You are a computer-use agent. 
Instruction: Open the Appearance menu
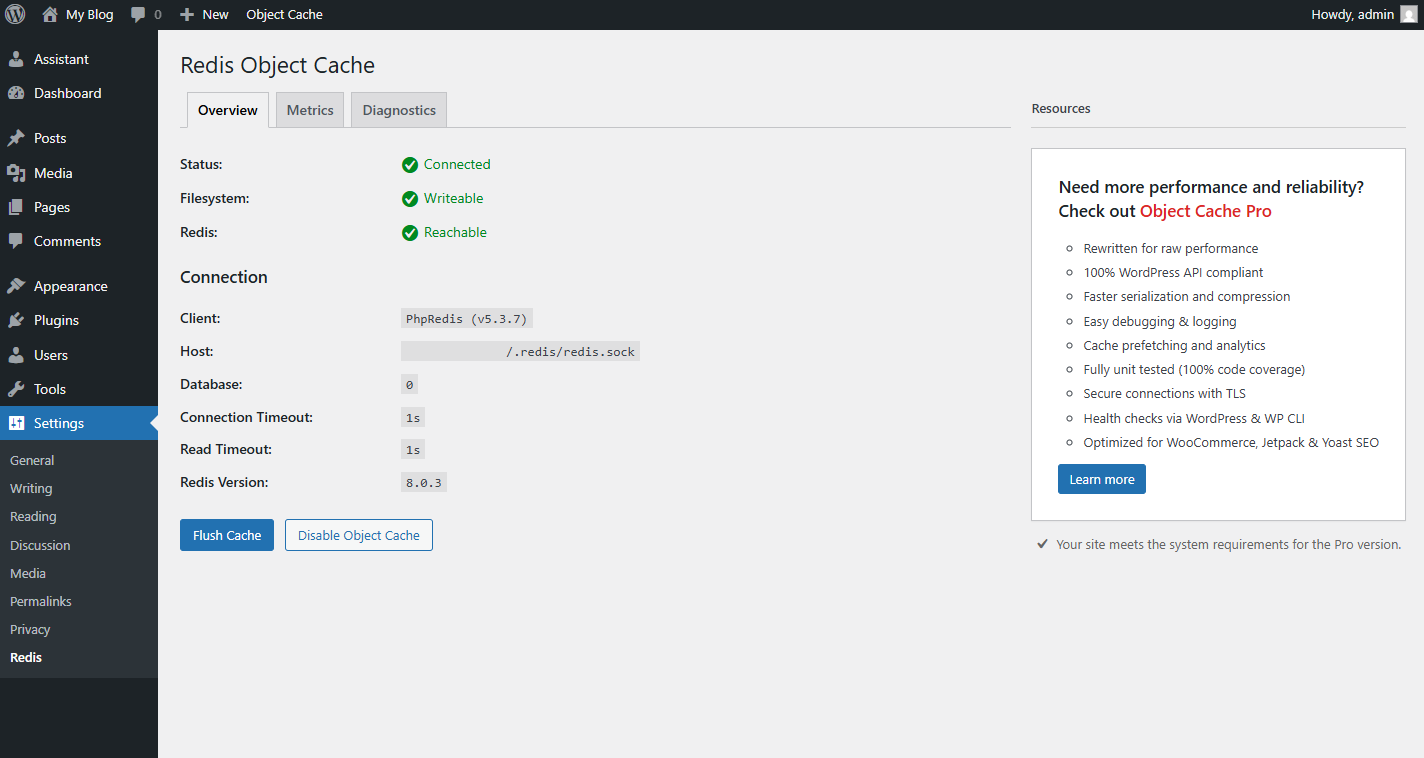point(70,286)
